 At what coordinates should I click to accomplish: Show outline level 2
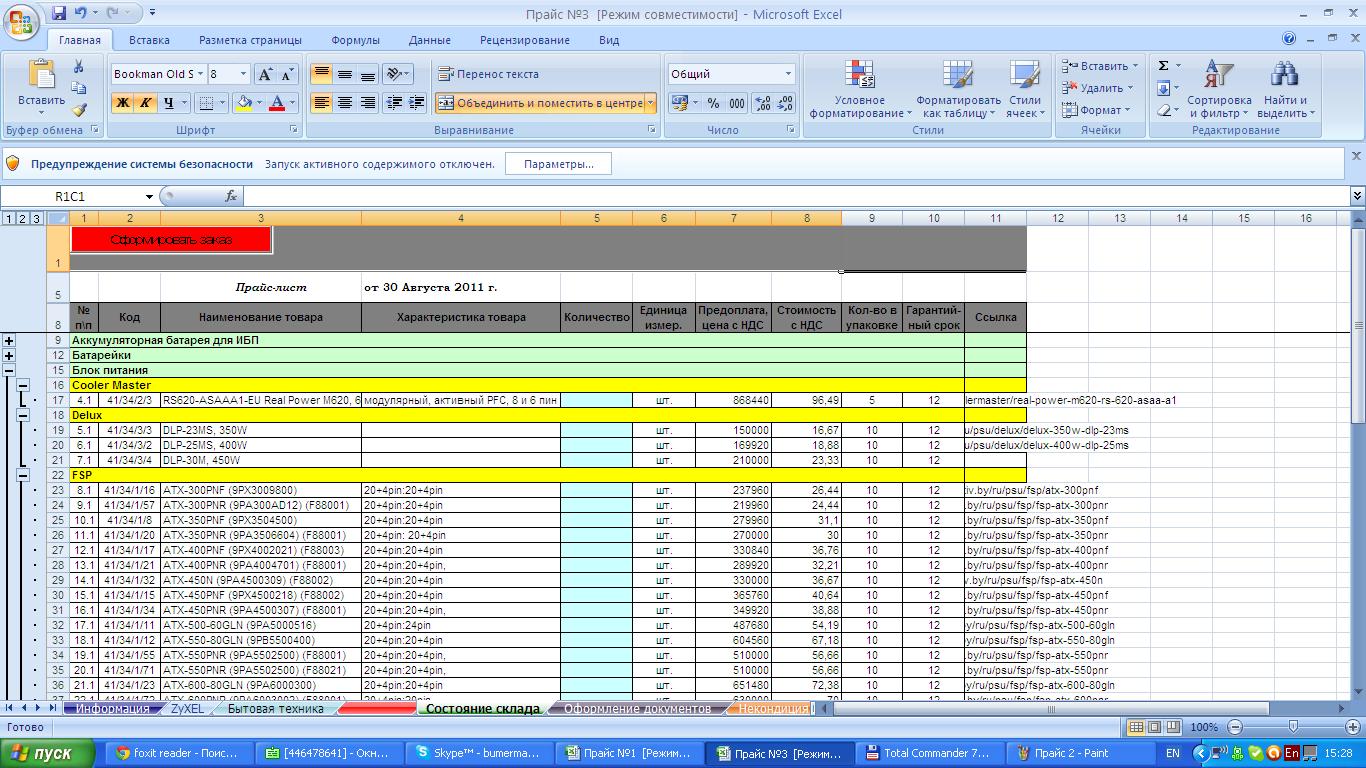click(23, 219)
